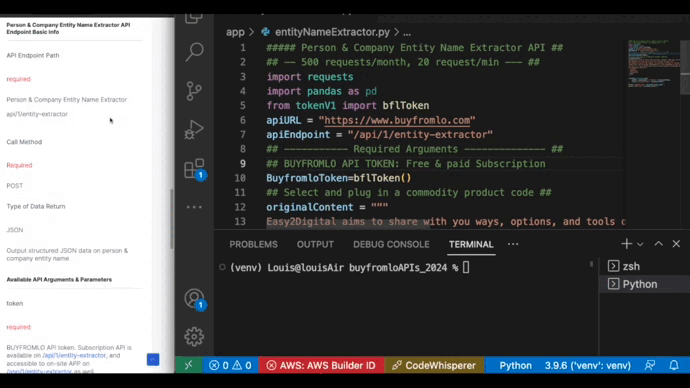This screenshot has width=690, height=388.
Task: Click the docs page vertical scrollbar
Action: point(171,220)
